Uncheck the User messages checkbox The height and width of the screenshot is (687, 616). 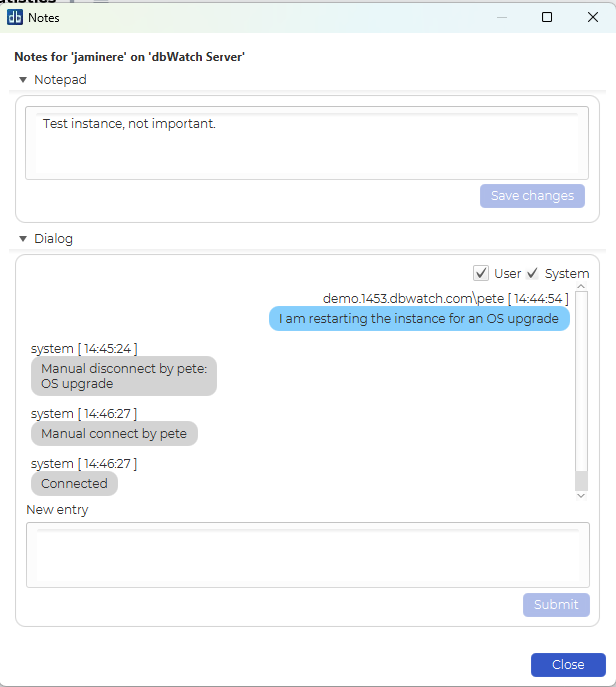[x=481, y=273]
